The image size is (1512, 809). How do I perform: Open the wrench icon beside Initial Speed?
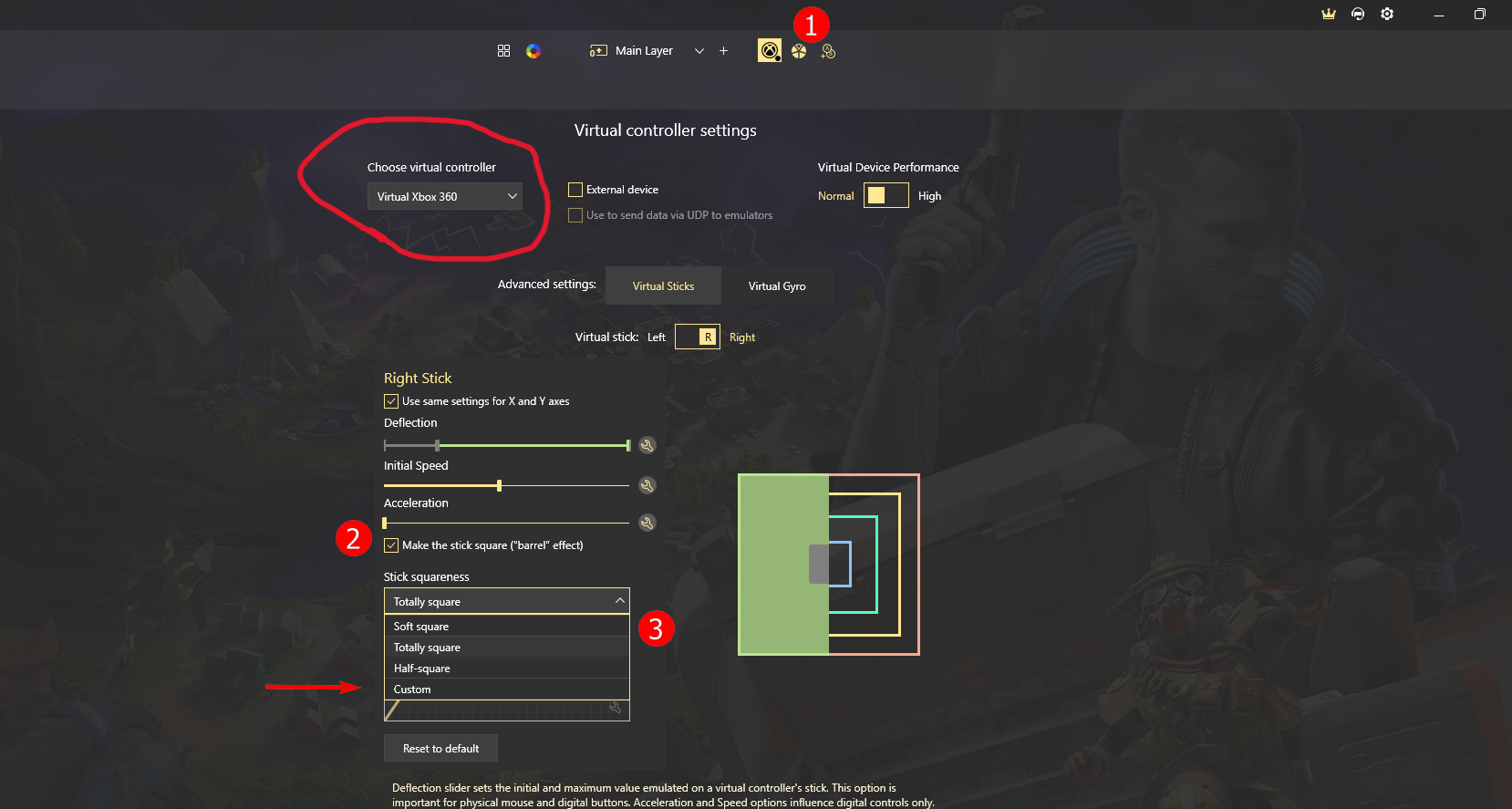(x=647, y=485)
